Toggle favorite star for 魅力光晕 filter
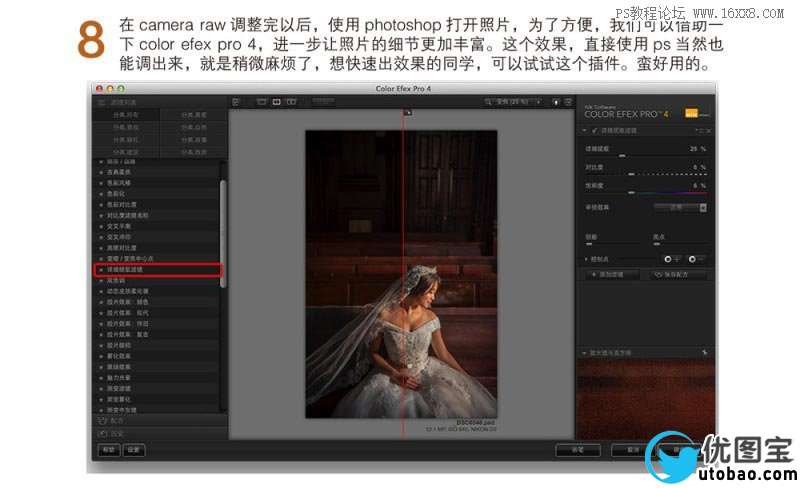800x488 pixels. coord(101,377)
